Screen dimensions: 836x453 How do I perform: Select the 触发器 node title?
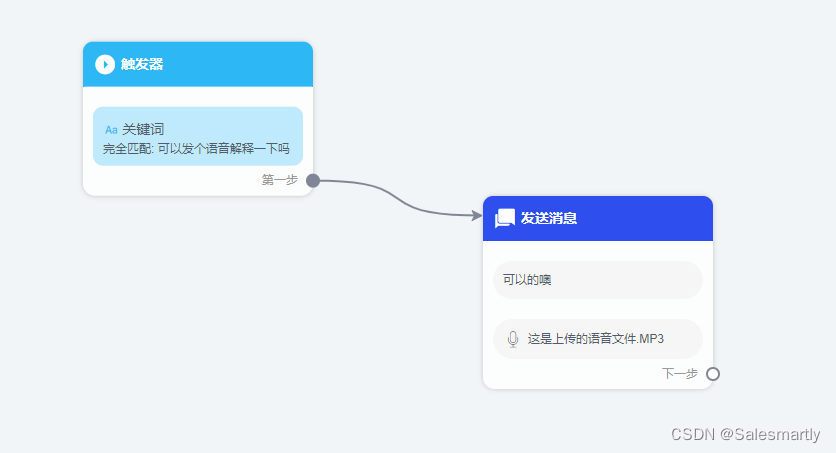[142, 64]
